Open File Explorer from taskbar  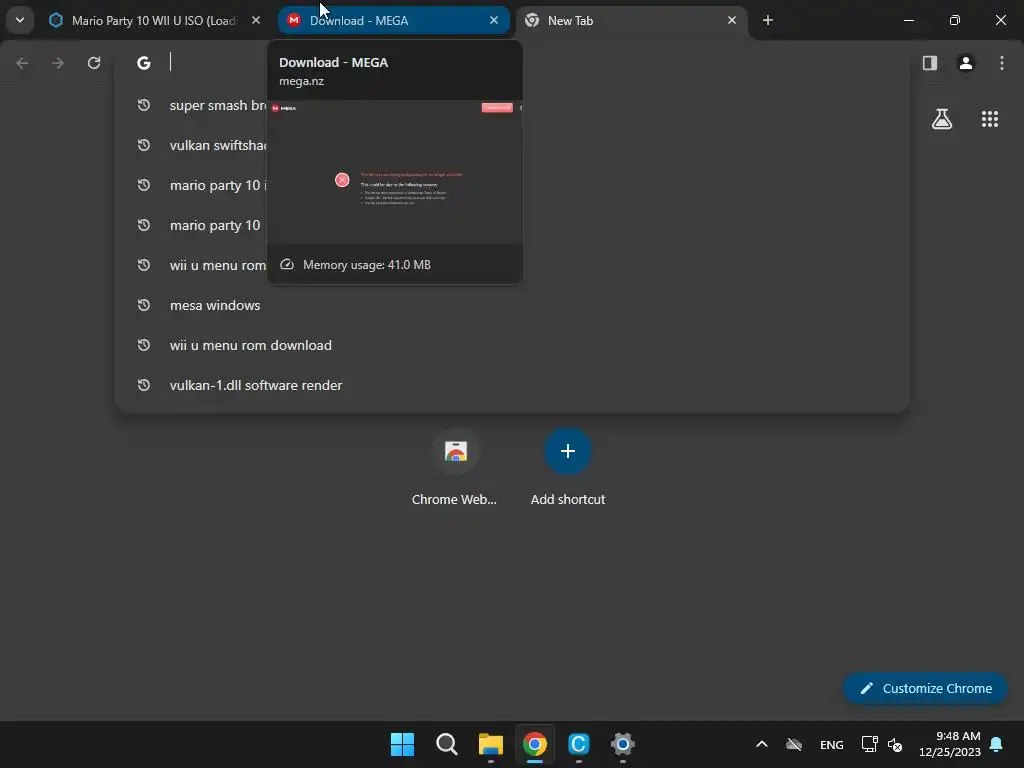click(x=490, y=744)
